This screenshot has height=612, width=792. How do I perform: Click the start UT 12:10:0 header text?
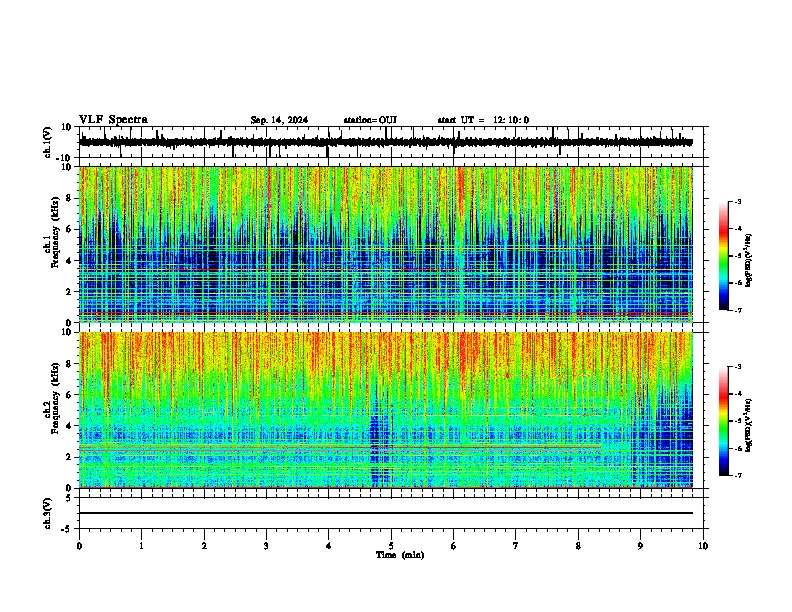pos(483,120)
